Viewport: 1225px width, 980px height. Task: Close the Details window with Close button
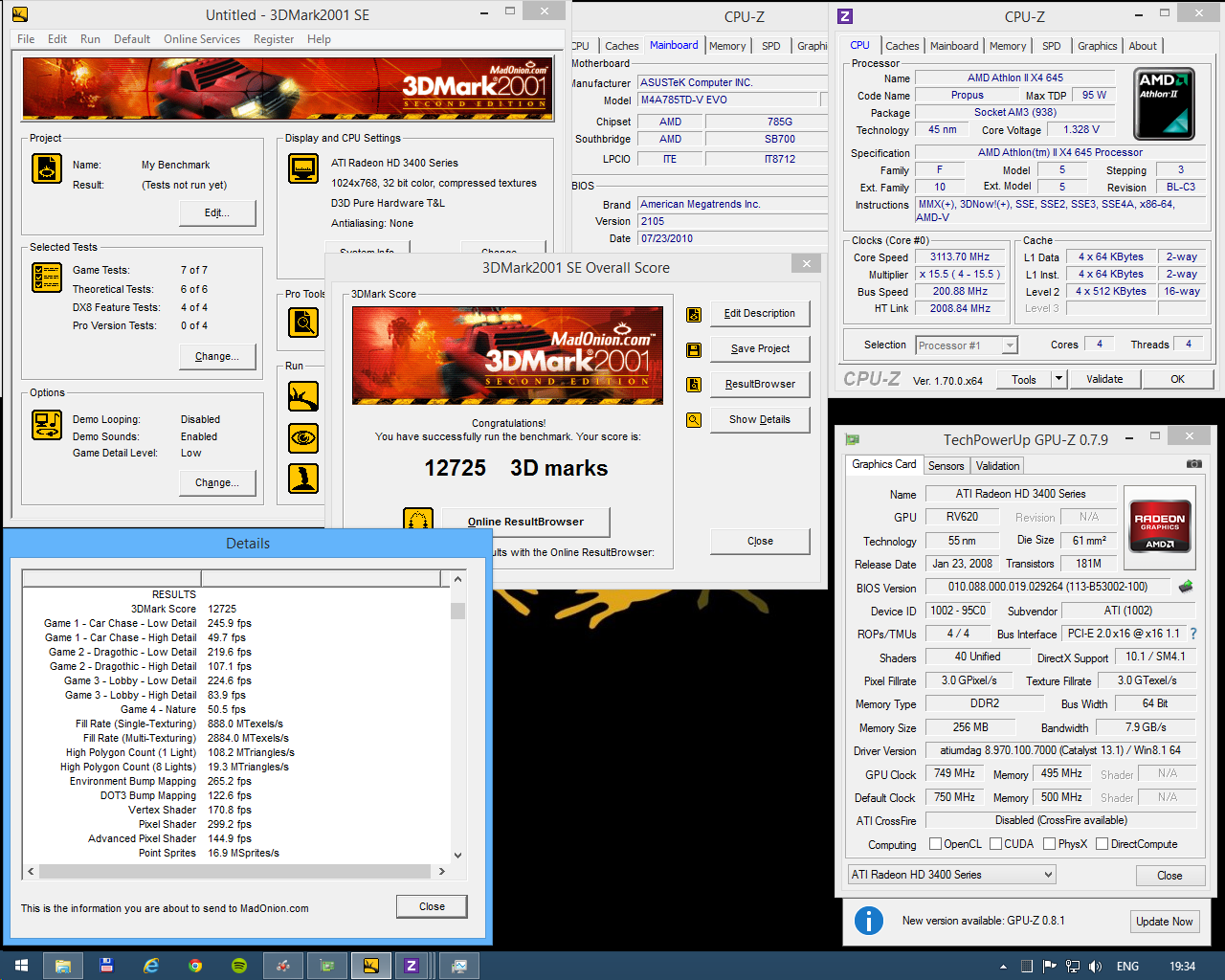tap(432, 906)
